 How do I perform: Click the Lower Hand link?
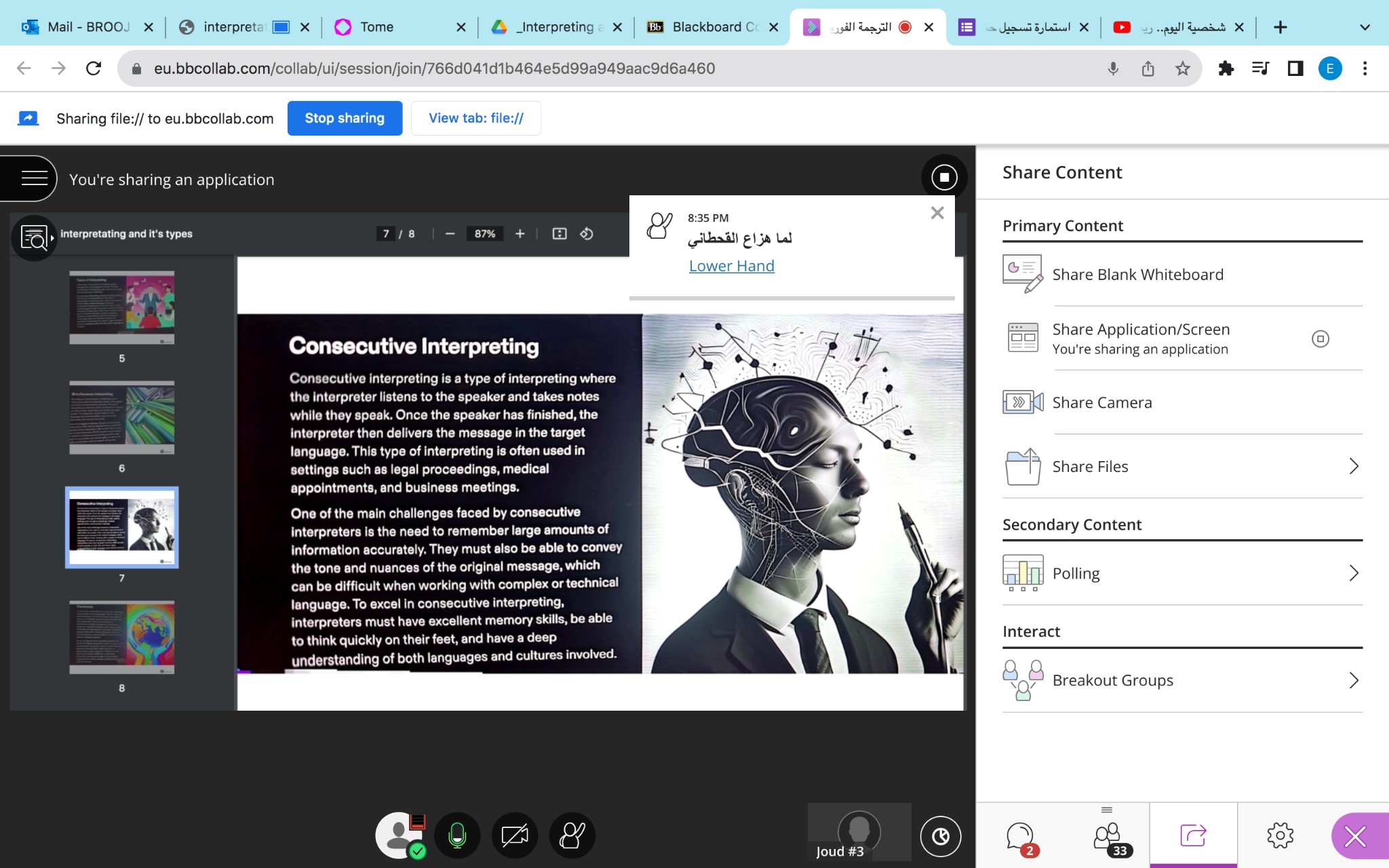coord(731,266)
